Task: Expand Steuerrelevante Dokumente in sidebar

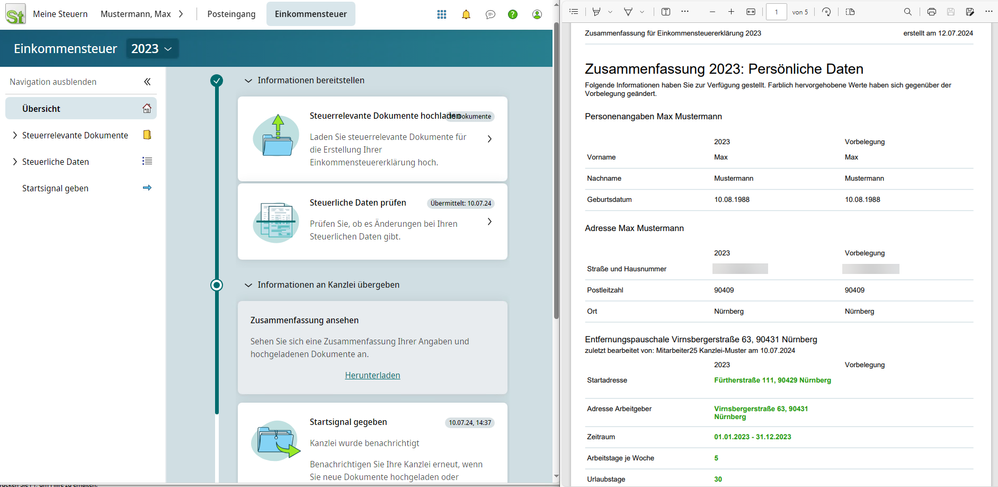Action: pos(14,135)
